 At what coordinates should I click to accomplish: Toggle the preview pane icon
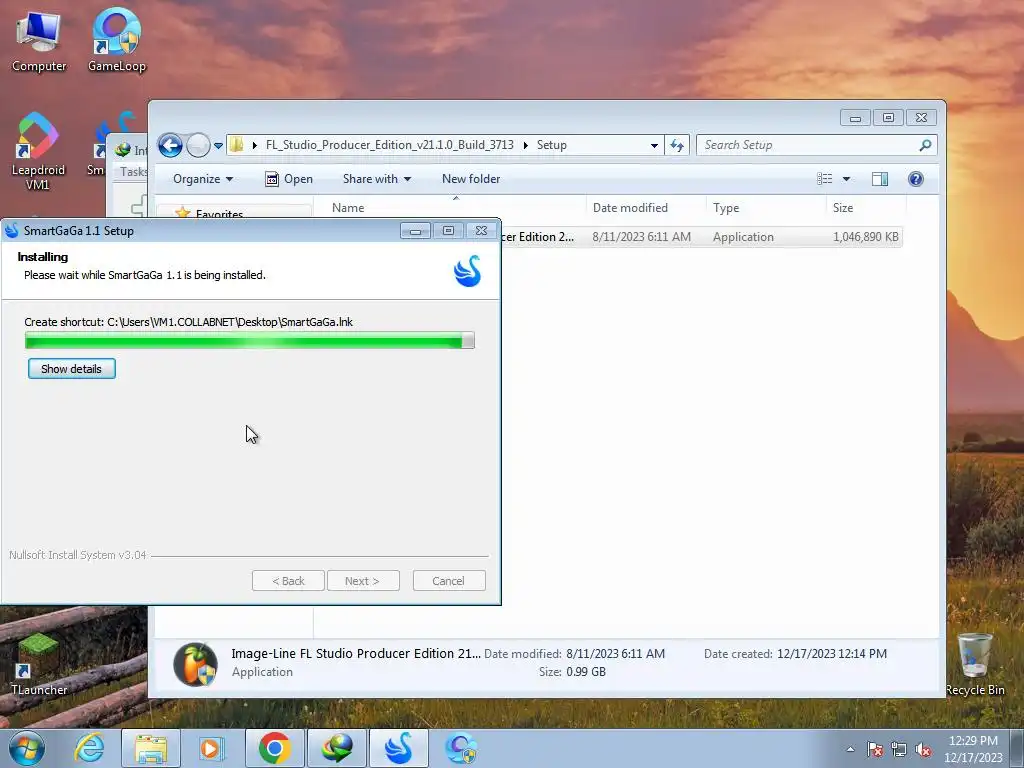(x=880, y=179)
